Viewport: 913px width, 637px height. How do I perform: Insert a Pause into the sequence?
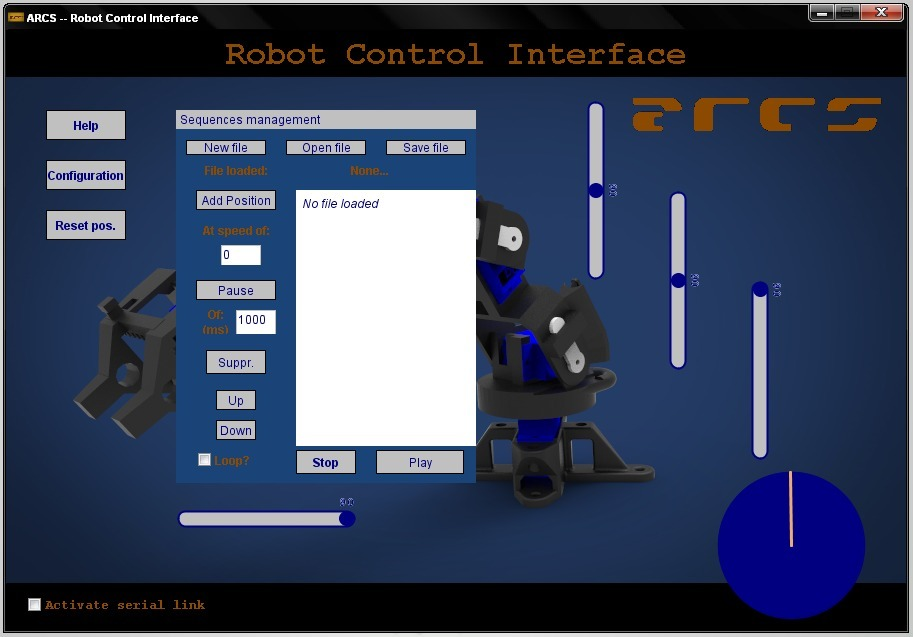click(235, 290)
